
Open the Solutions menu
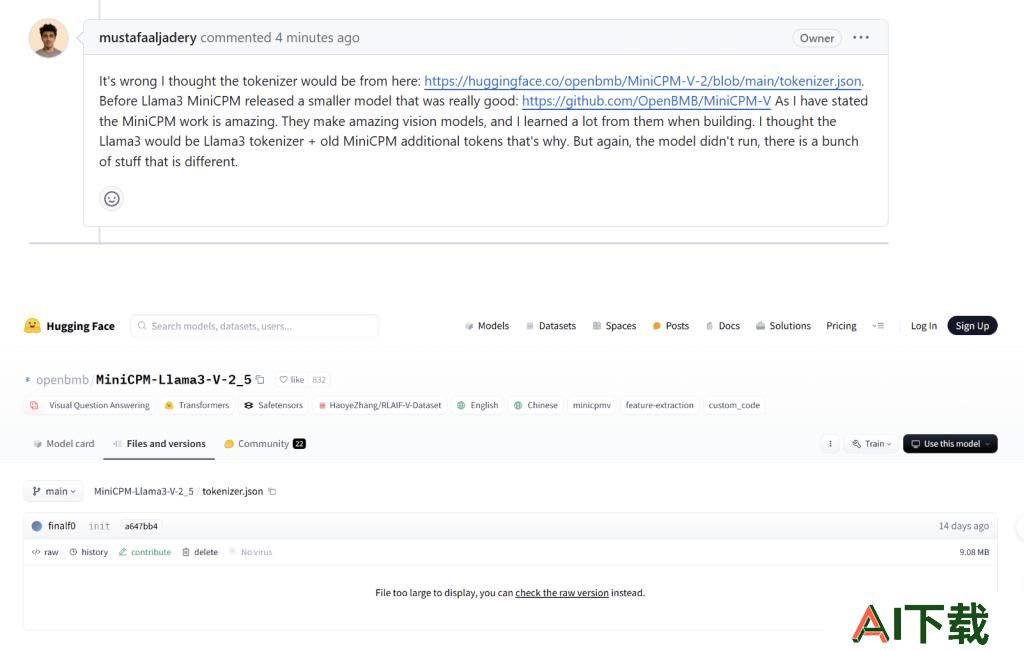tap(783, 326)
